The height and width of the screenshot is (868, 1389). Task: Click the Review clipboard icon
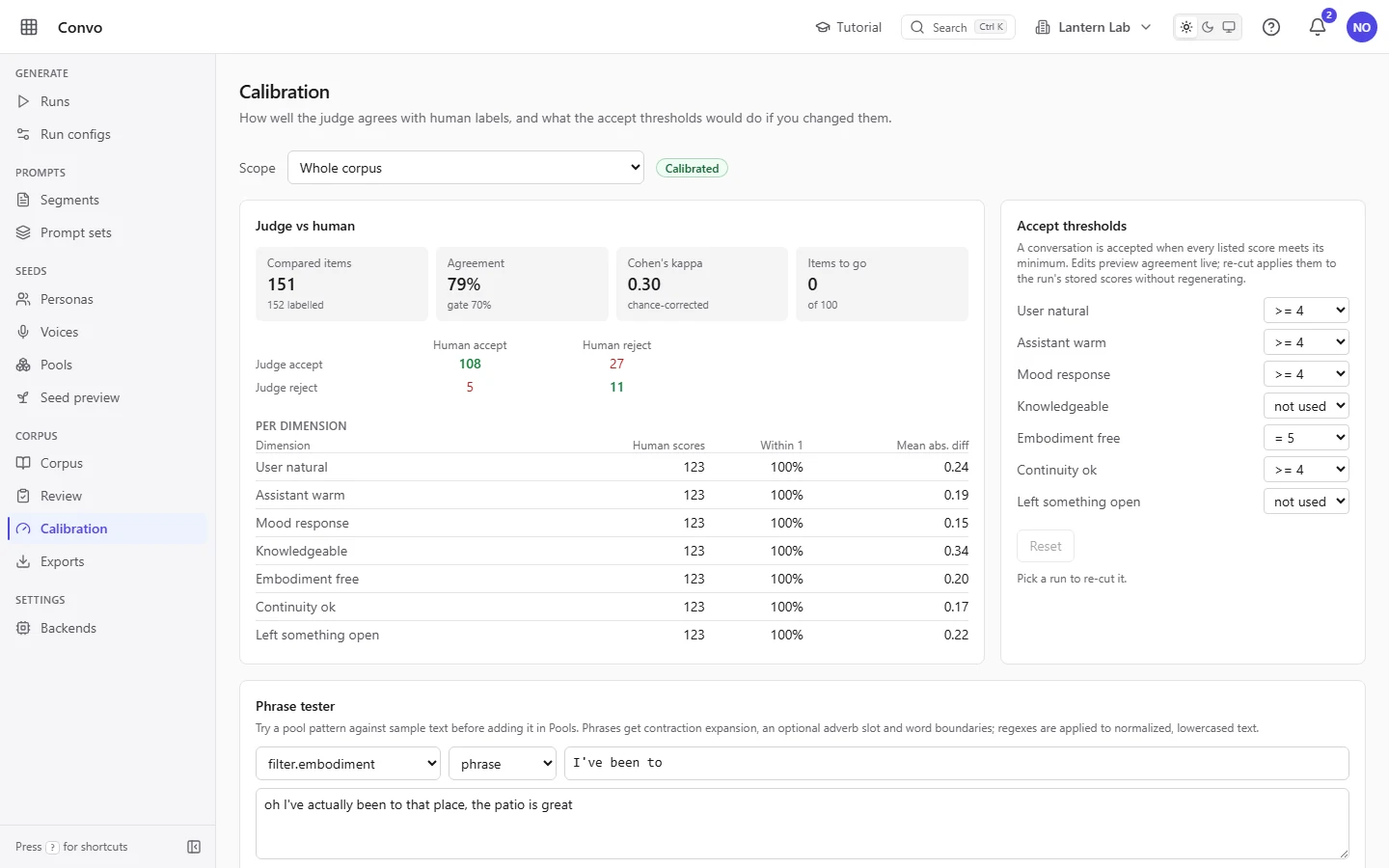23,496
